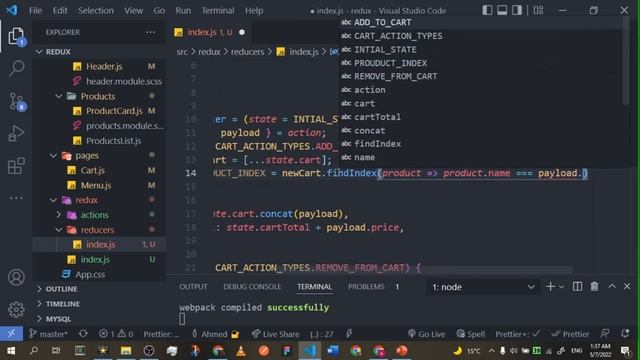Switch to the PROBLEMS tab
The width and height of the screenshot is (640, 360).
[366, 287]
